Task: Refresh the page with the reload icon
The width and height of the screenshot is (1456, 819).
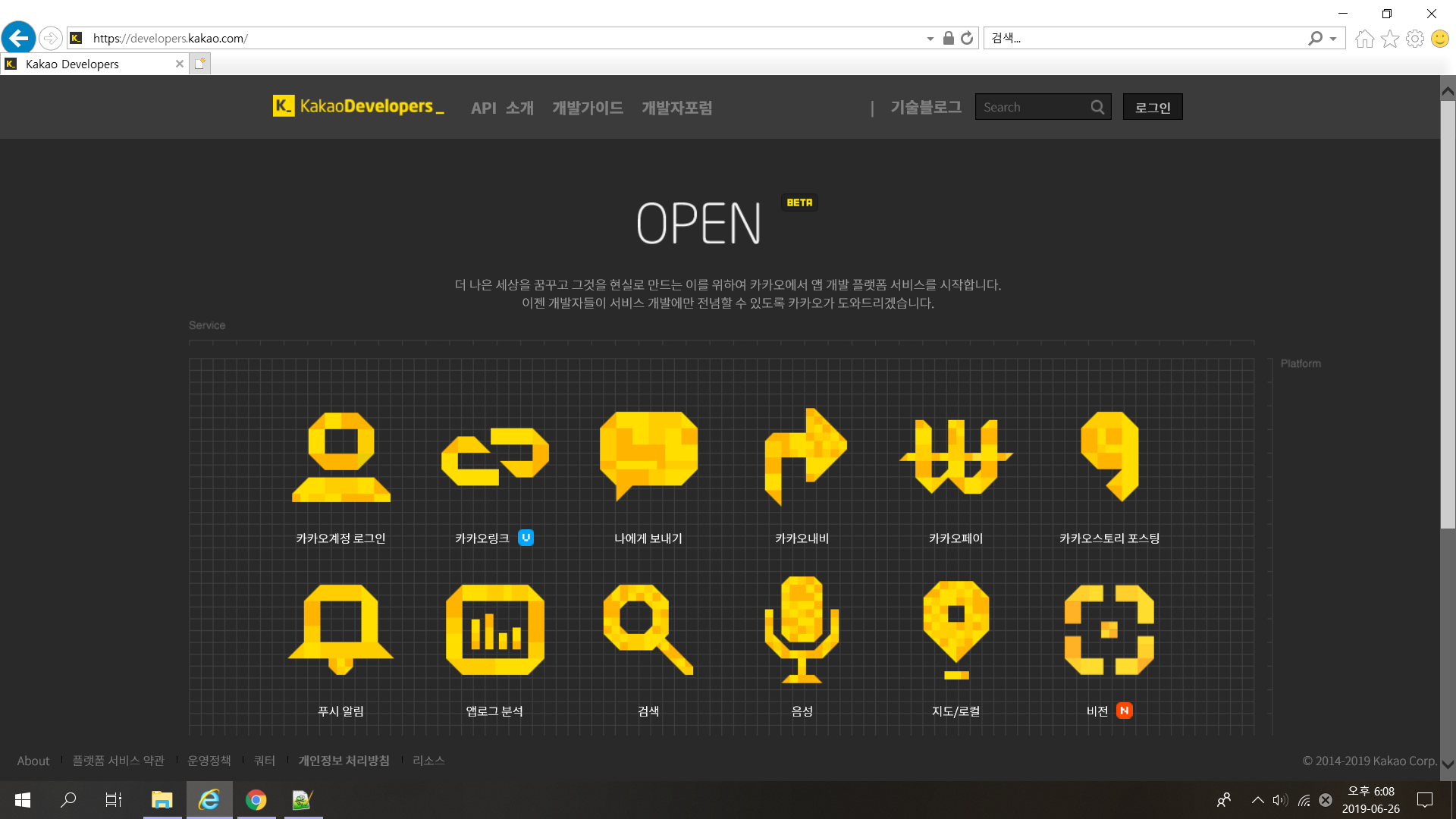Action: click(x=967, y=38)
